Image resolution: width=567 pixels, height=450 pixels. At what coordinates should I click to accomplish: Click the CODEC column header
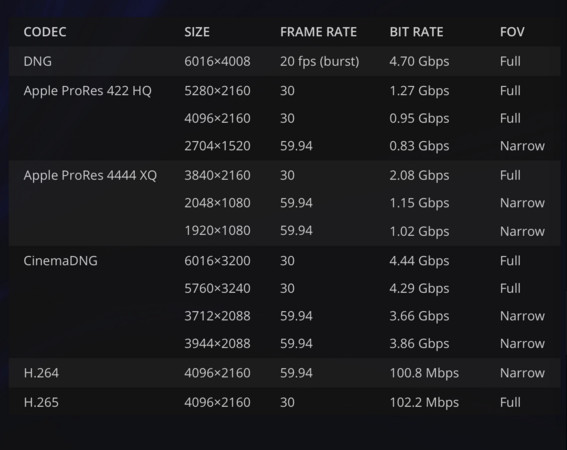(x=45, y=32)
